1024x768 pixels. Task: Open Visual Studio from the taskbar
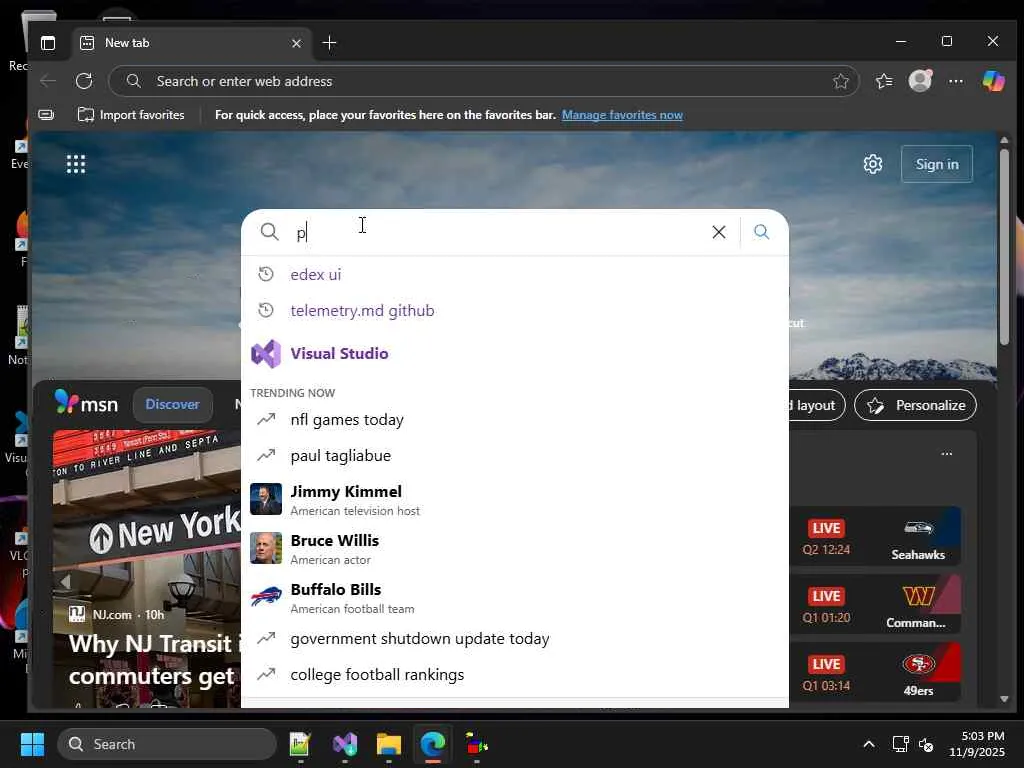point(345,744)
